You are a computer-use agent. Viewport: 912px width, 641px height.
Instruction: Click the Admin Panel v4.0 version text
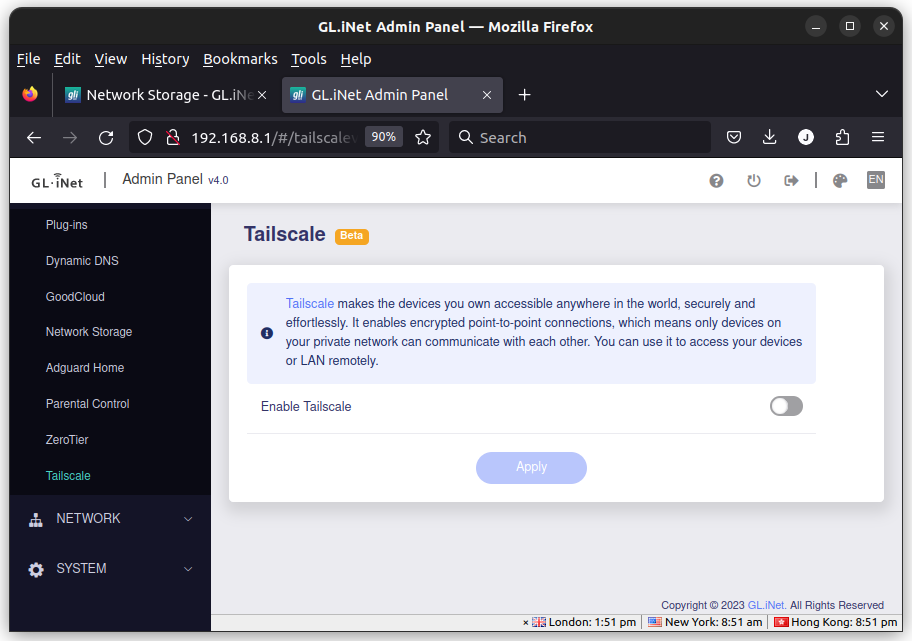pos(175,179)
